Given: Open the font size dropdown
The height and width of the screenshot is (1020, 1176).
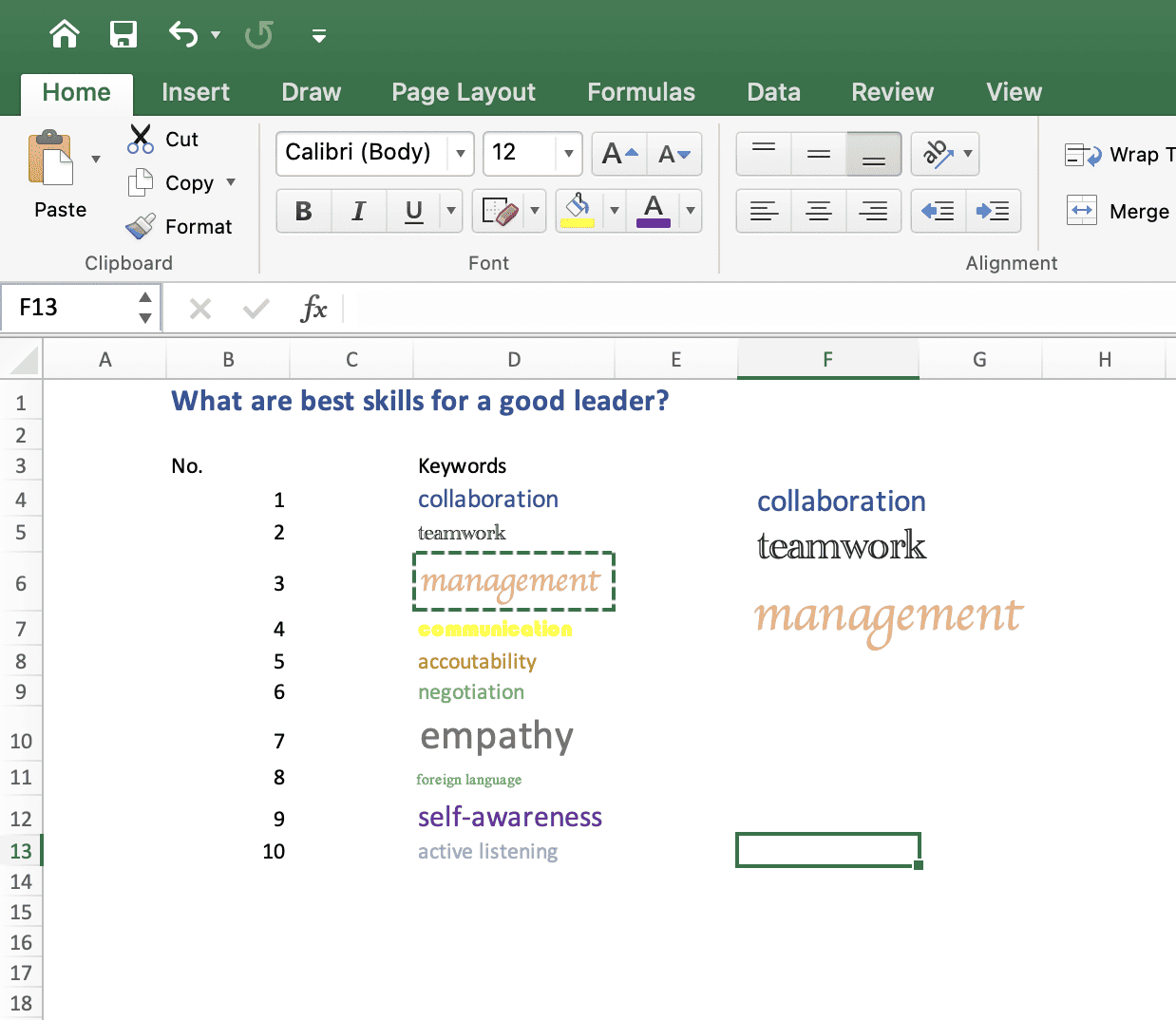Looking at the screenshot, I should [x=569, y=153].
